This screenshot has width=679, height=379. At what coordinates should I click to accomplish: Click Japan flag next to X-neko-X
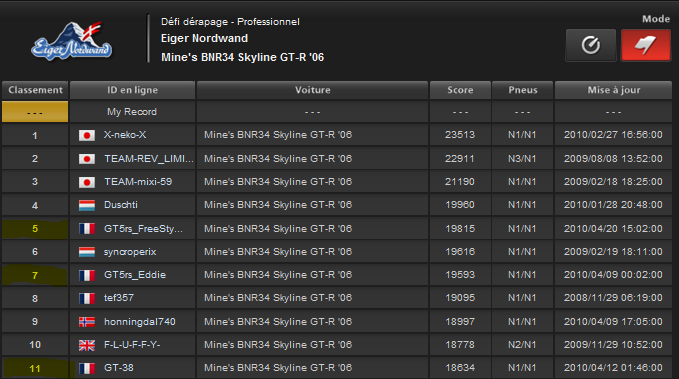87,136
